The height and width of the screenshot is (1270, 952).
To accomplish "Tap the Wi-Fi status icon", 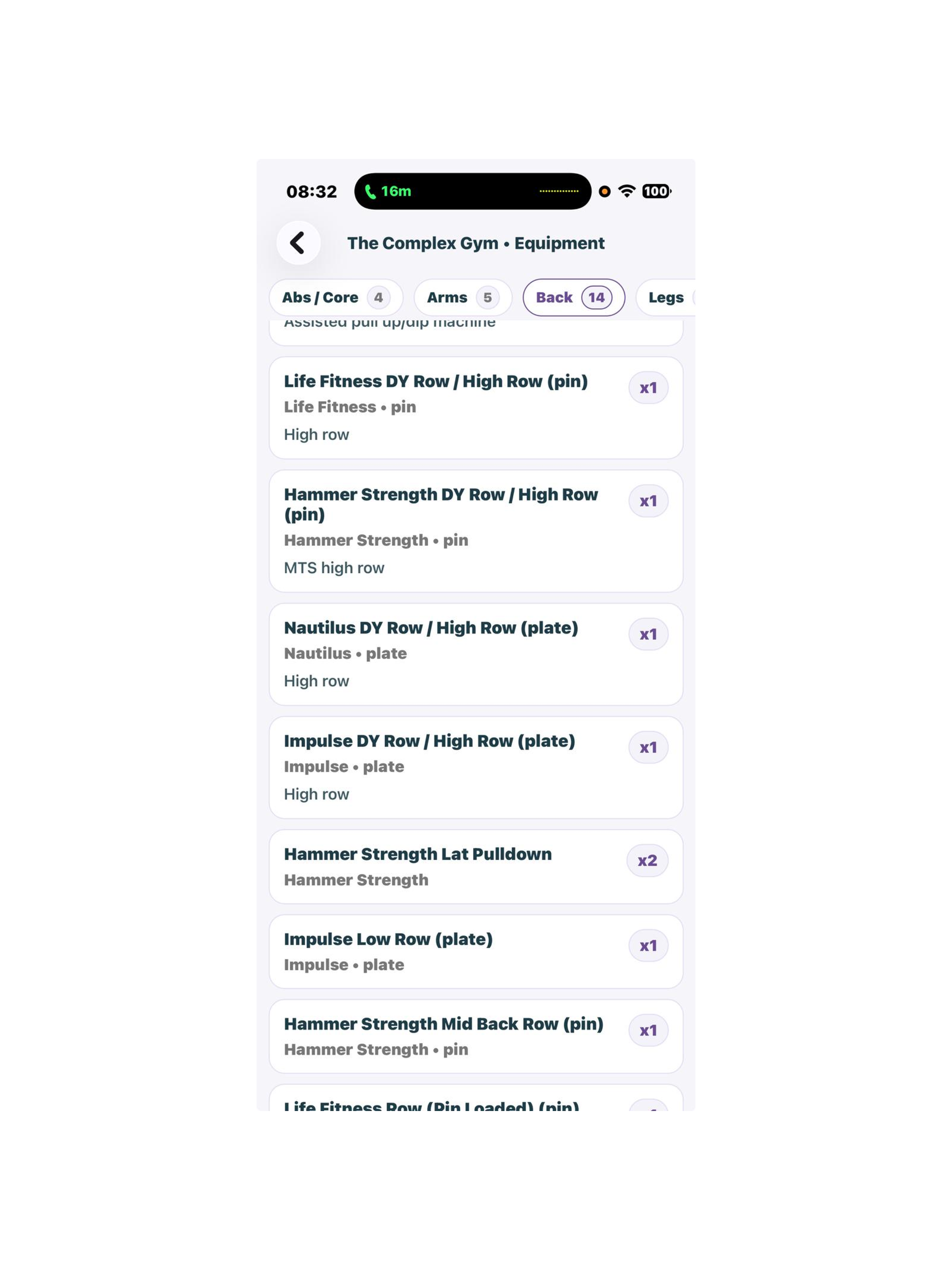I will tap(627, 191).
